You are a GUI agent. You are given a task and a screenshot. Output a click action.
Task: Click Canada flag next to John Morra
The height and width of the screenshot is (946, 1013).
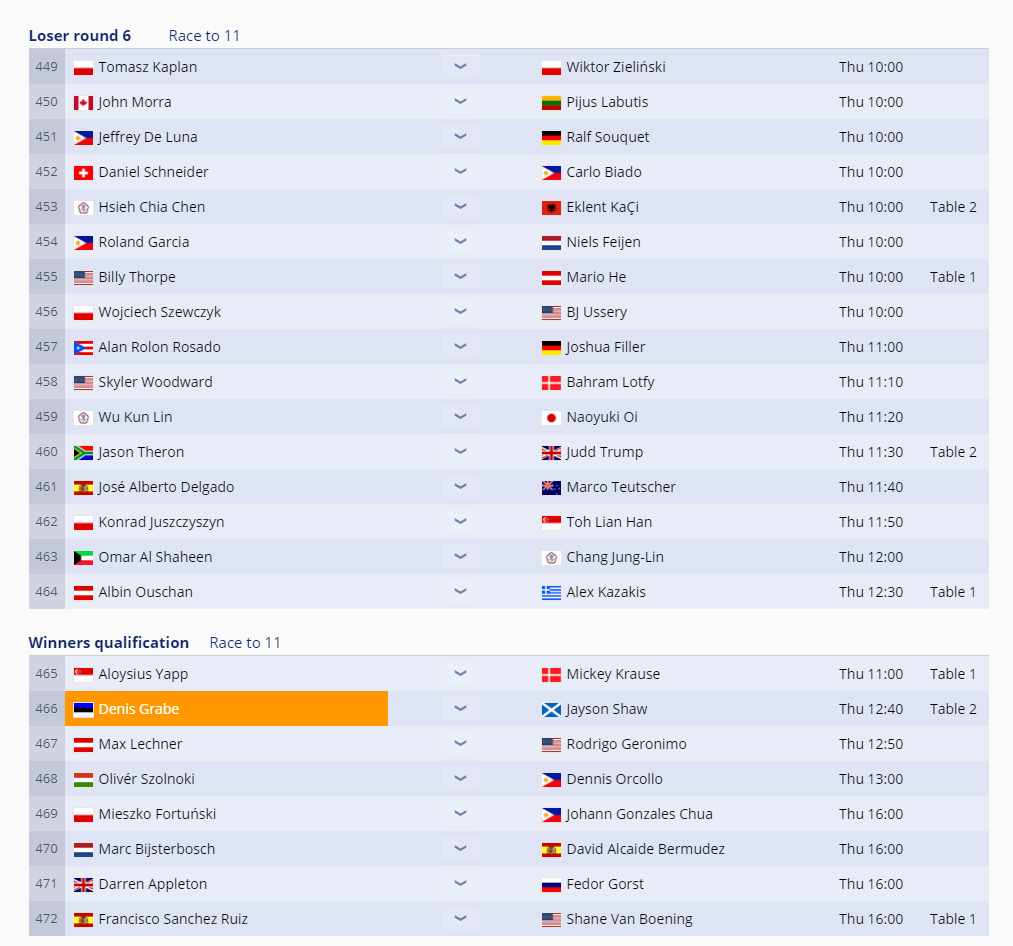click(83, 102)
